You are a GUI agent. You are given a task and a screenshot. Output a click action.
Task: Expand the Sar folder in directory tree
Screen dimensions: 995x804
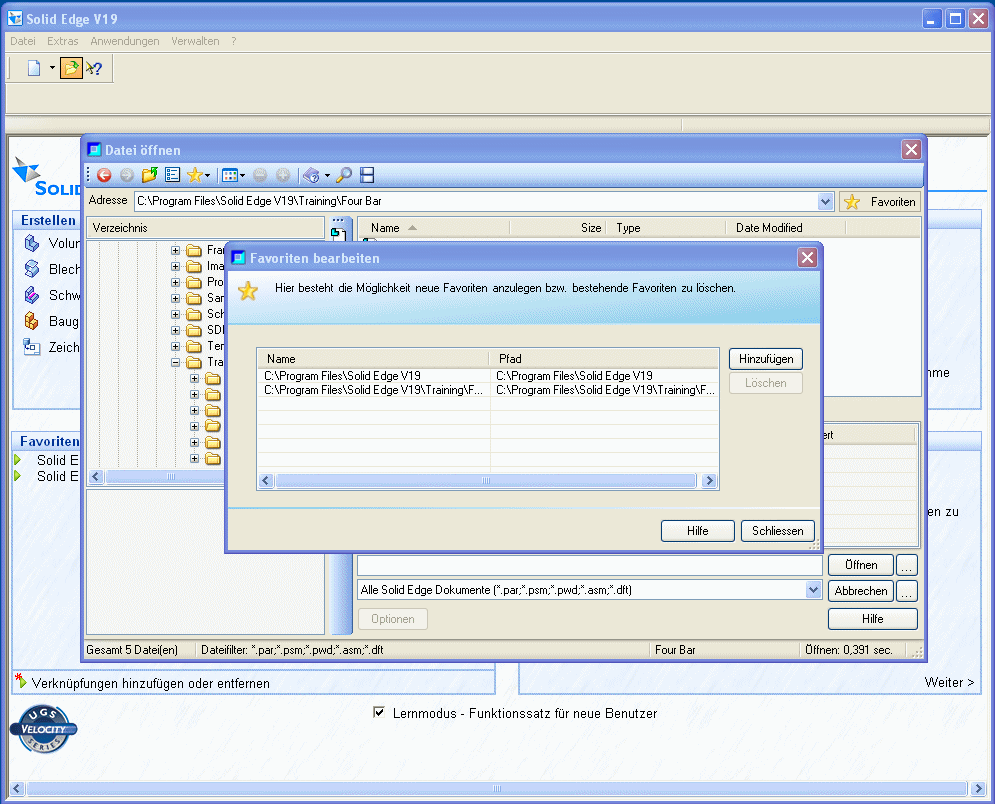tap(176, 298)
